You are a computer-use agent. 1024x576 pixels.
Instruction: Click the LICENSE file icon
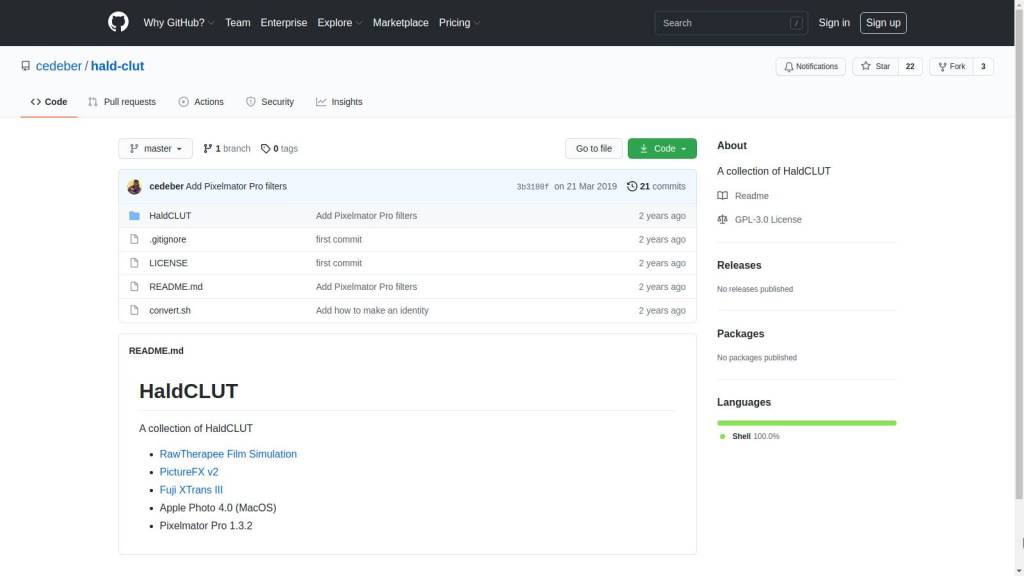point(135,263)
